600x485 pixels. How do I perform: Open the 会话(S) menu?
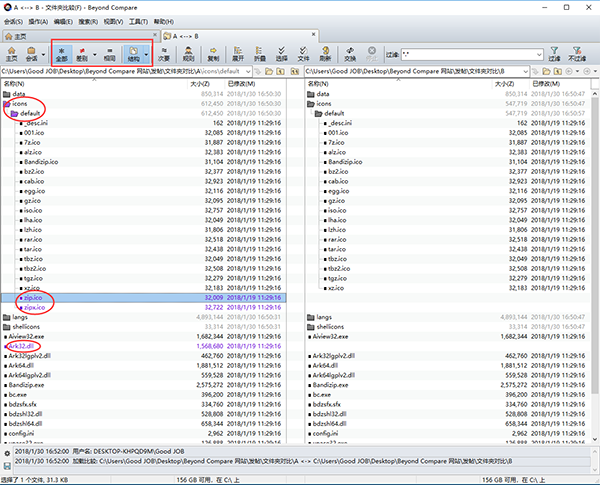click(x=13, y=22)
